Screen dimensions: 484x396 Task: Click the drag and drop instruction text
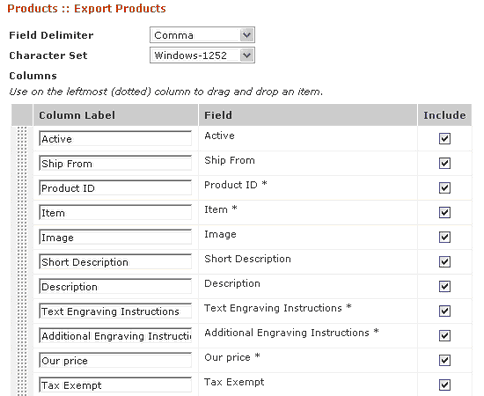click(166, 92)
